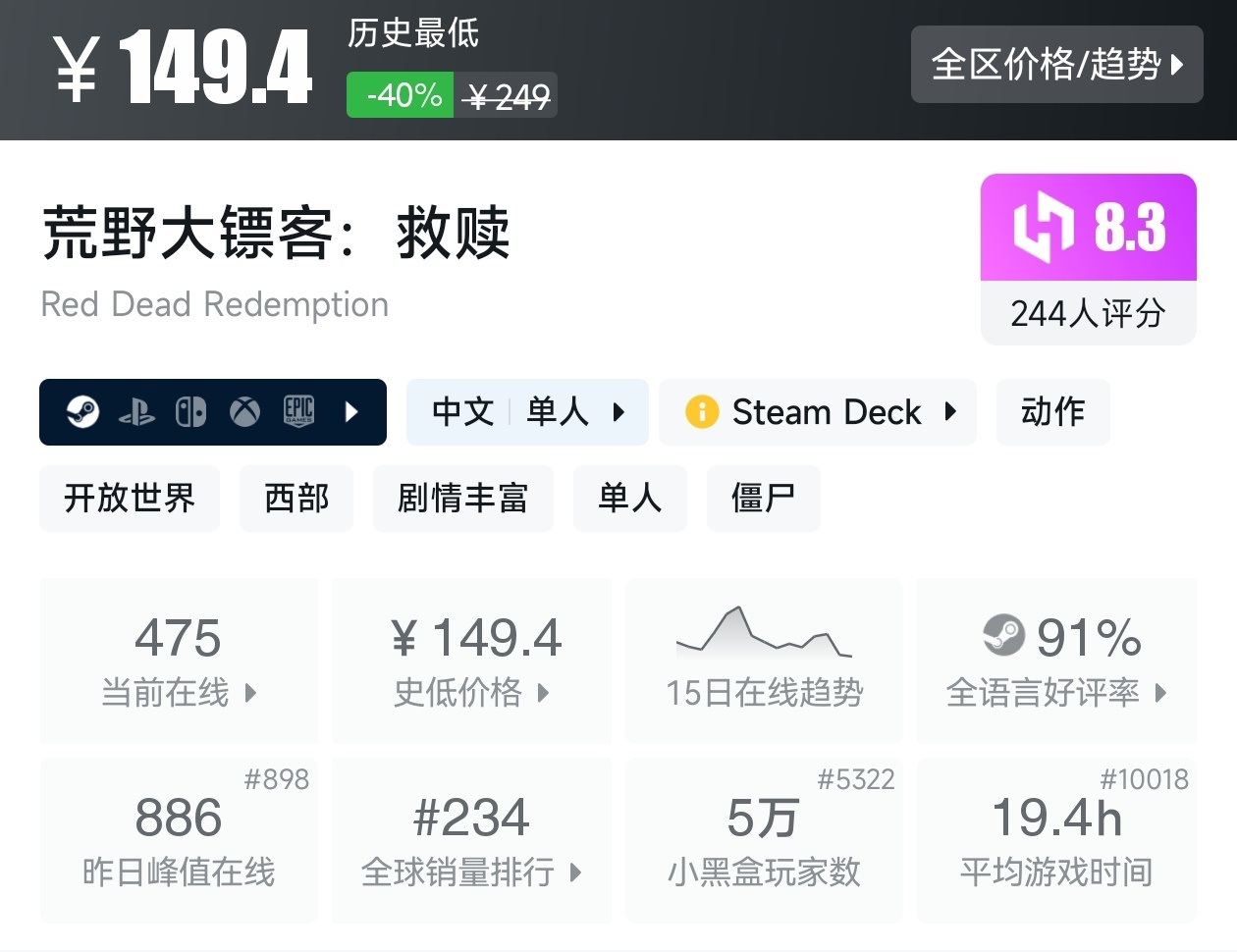Screen dimensions: 1237x952
Task: Click the yellow Steam Deck info icon
Action: pos(702,412)
